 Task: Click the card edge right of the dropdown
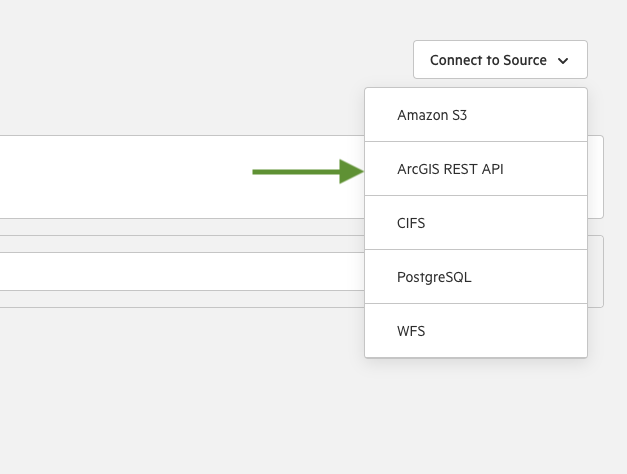(x=595, y=177)
